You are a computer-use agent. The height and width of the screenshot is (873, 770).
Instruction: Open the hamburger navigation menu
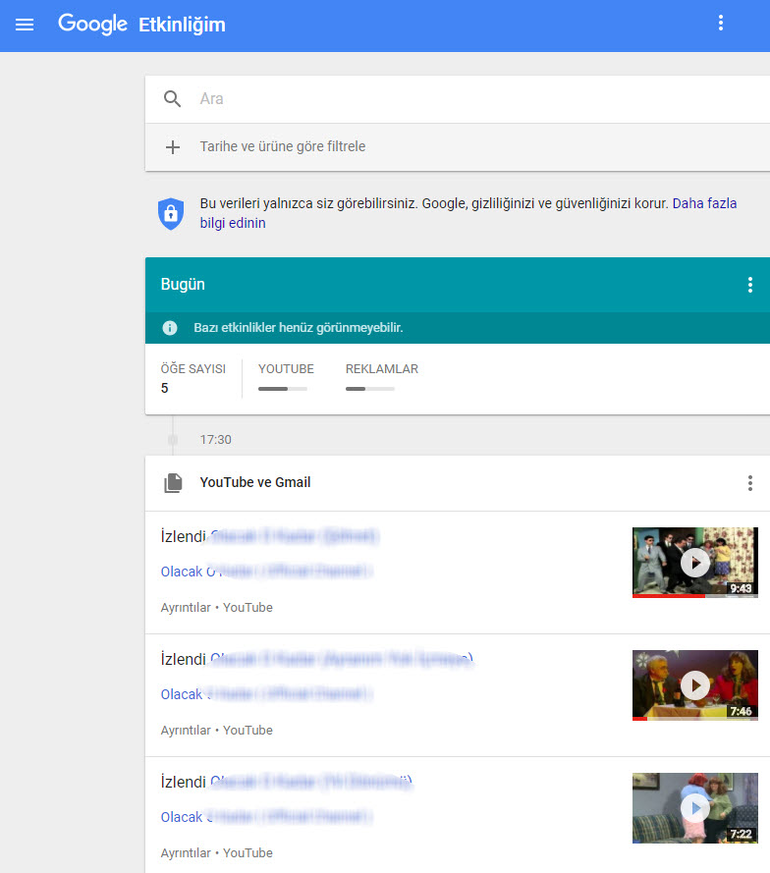(24, 25)
